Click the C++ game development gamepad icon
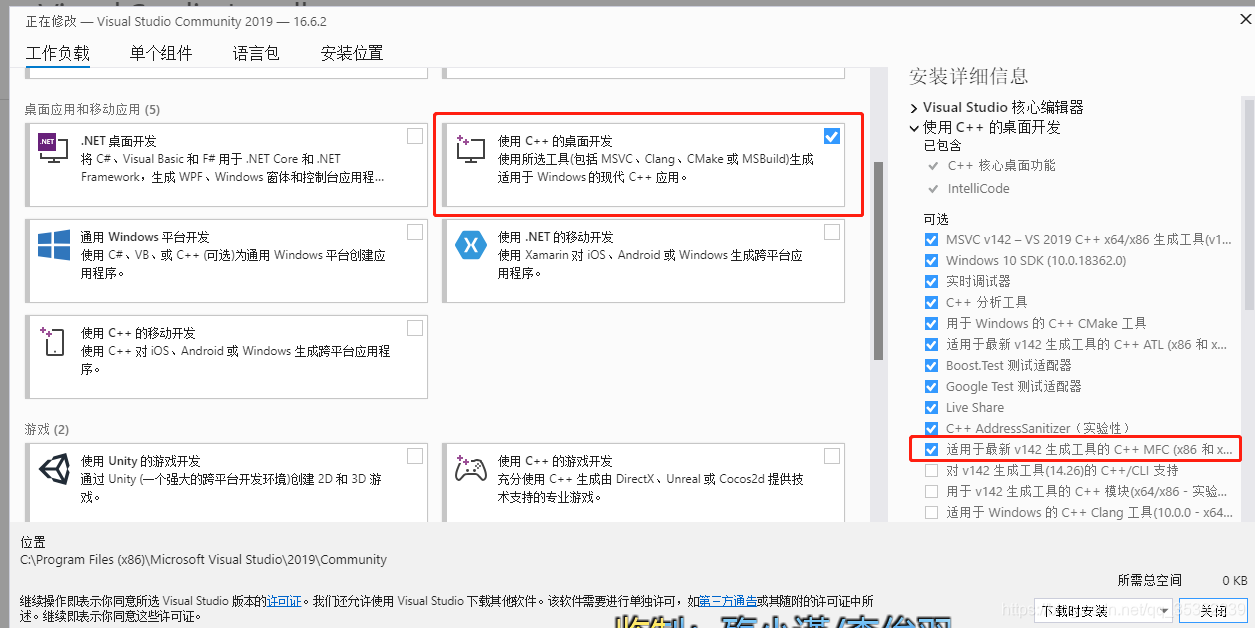The height and width of the screenshot is (628, 1255). tap(470, 469)
